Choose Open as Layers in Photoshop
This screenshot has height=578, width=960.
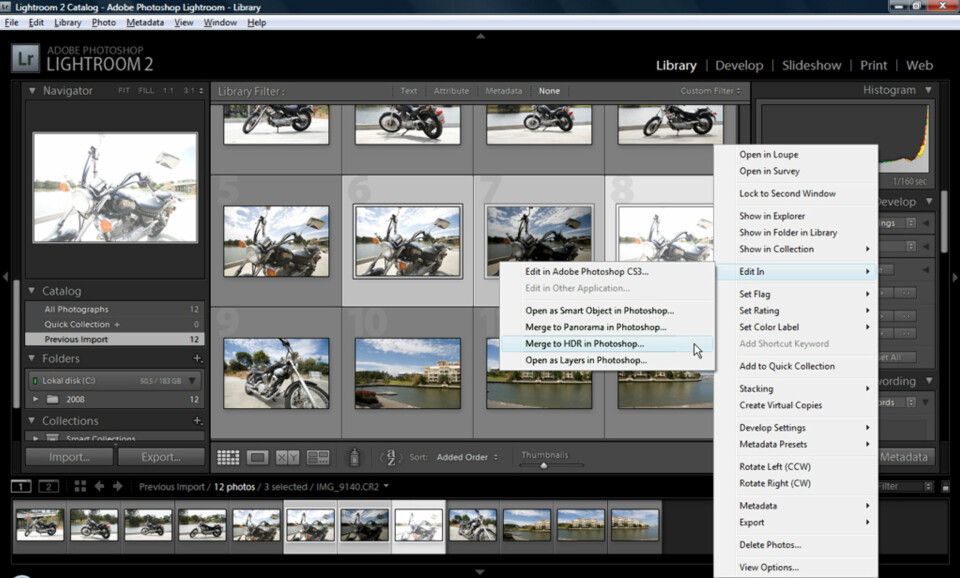[x=607, y=361]
